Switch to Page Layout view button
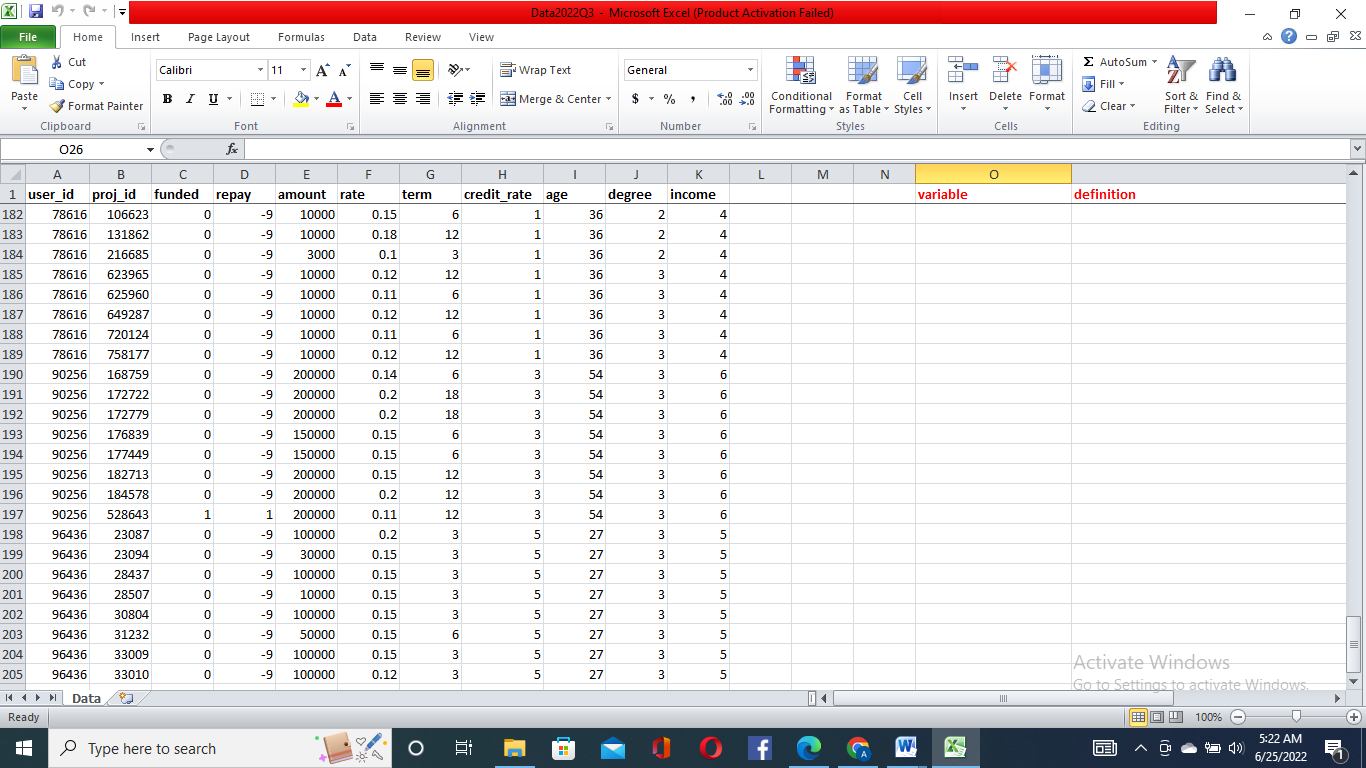Image resolution: width=1366 pixels, height=768 pixels. (x=1156, y=717)
